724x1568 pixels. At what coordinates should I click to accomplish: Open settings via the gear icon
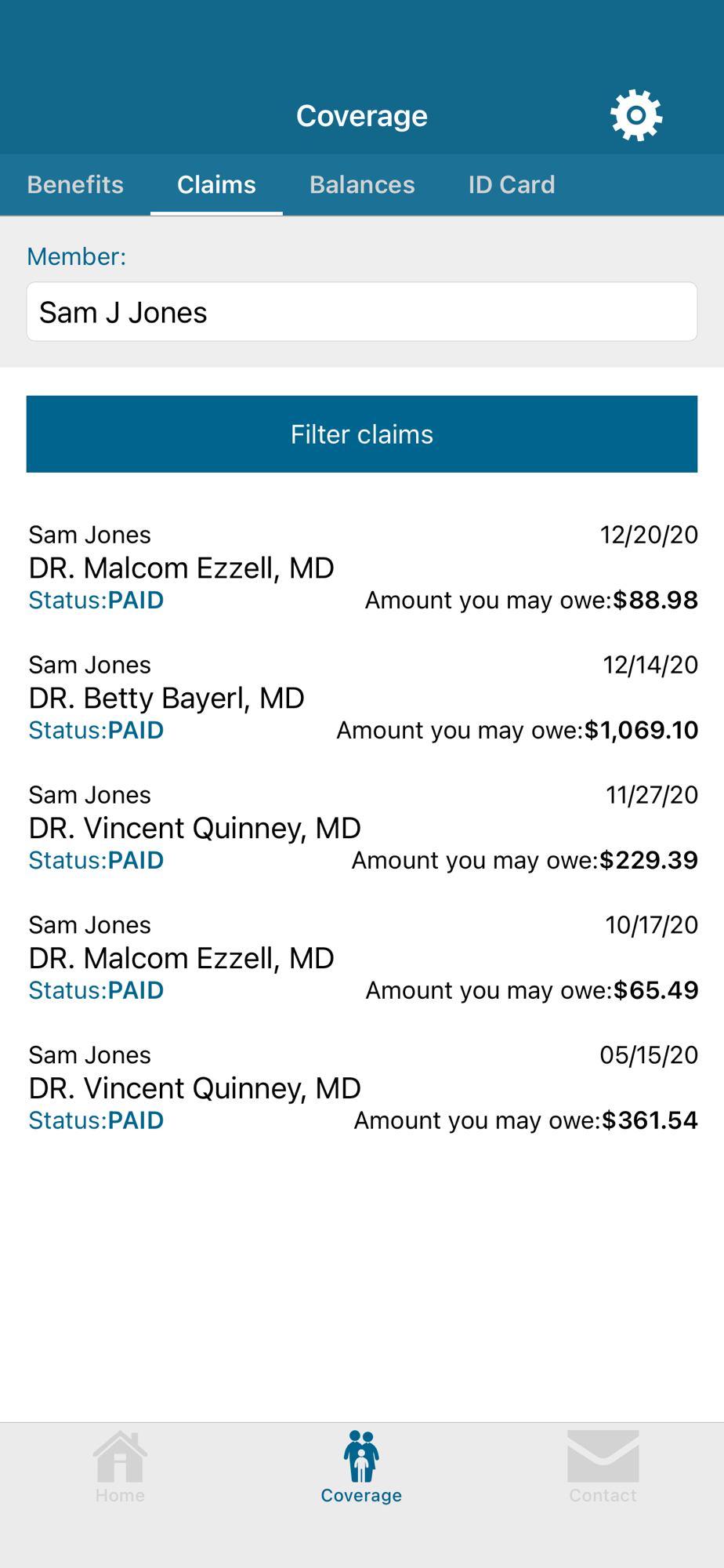[x=636, y=115]
